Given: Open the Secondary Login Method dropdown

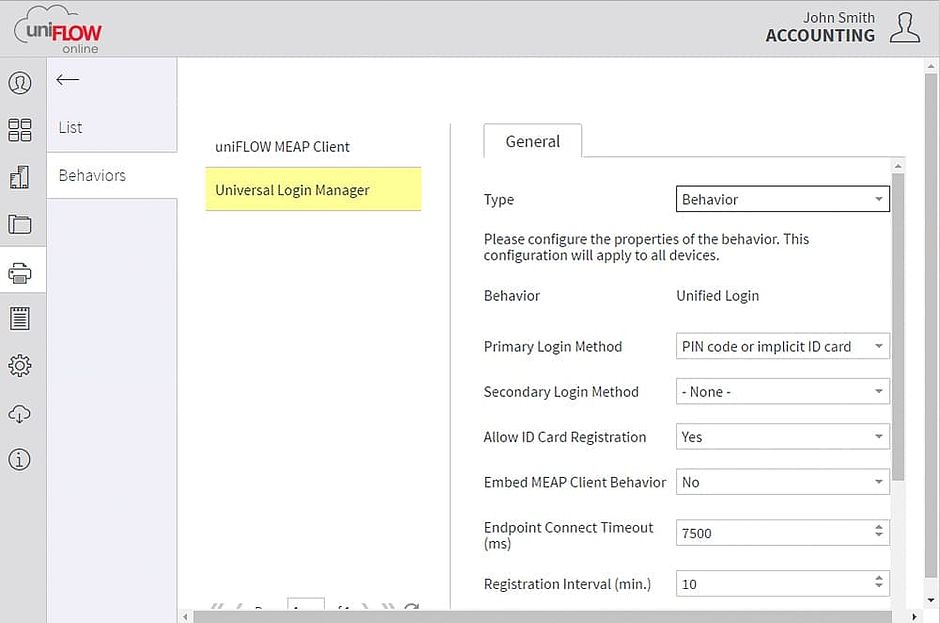Looking at the screenshot, I should pos(782,392).
